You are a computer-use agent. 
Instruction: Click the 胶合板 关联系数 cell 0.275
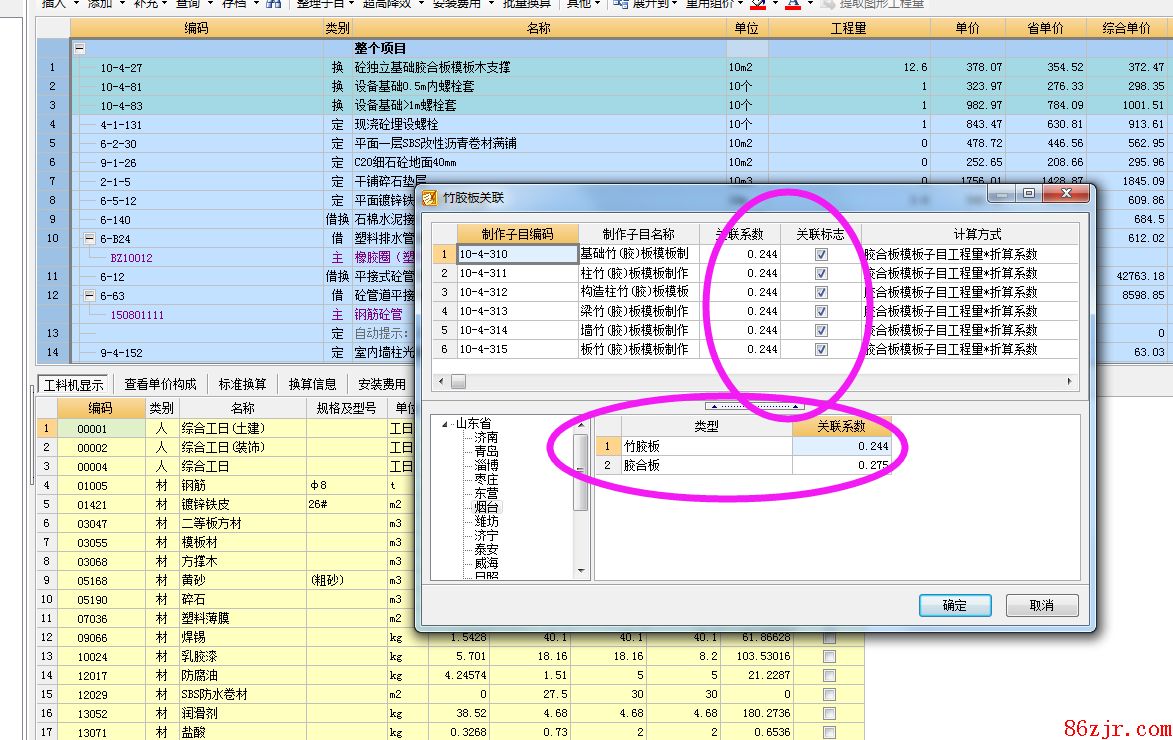pos(841,465)
